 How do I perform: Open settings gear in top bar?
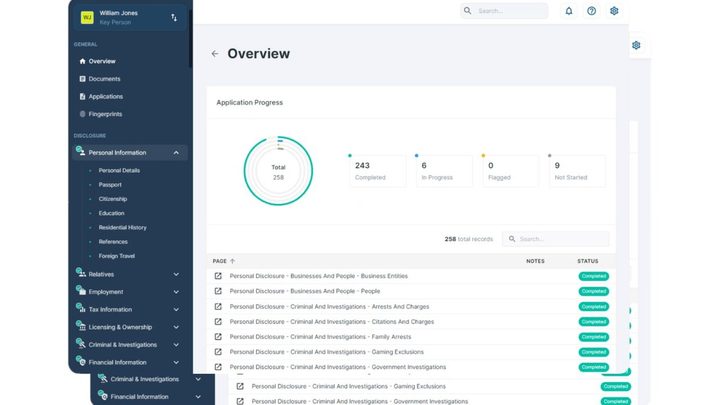[x=614, y=11]
